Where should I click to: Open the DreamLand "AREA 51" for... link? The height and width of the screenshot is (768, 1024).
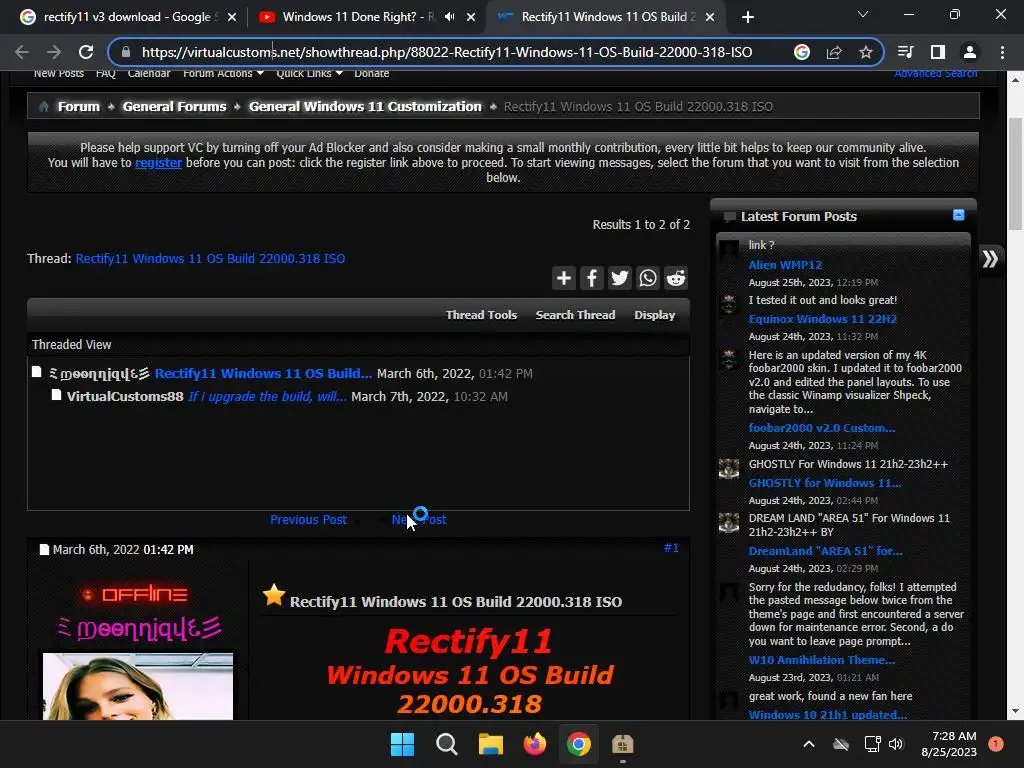click(x=825, y=551)
